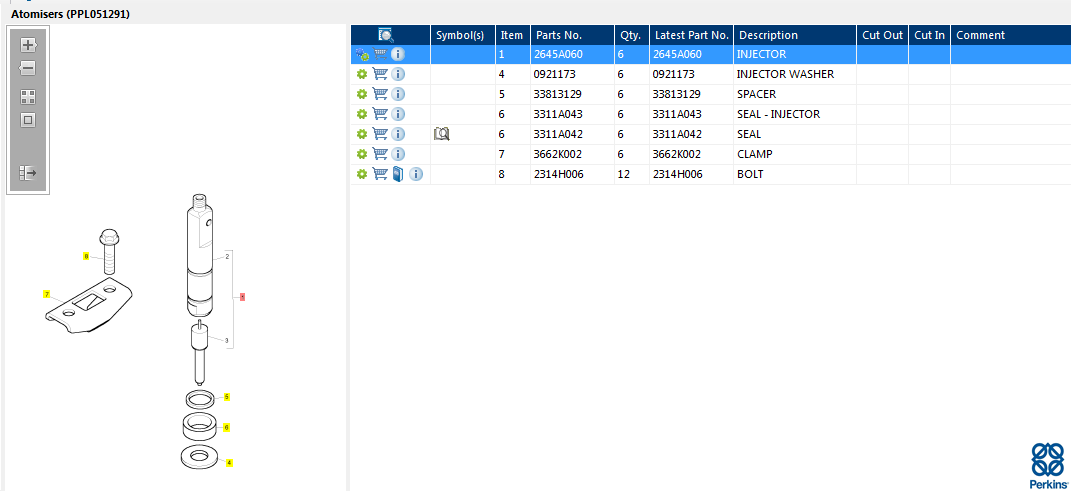Click the Cut Out column header
The width and height of the screenshot is (1071, 491).
click(882, 35)
